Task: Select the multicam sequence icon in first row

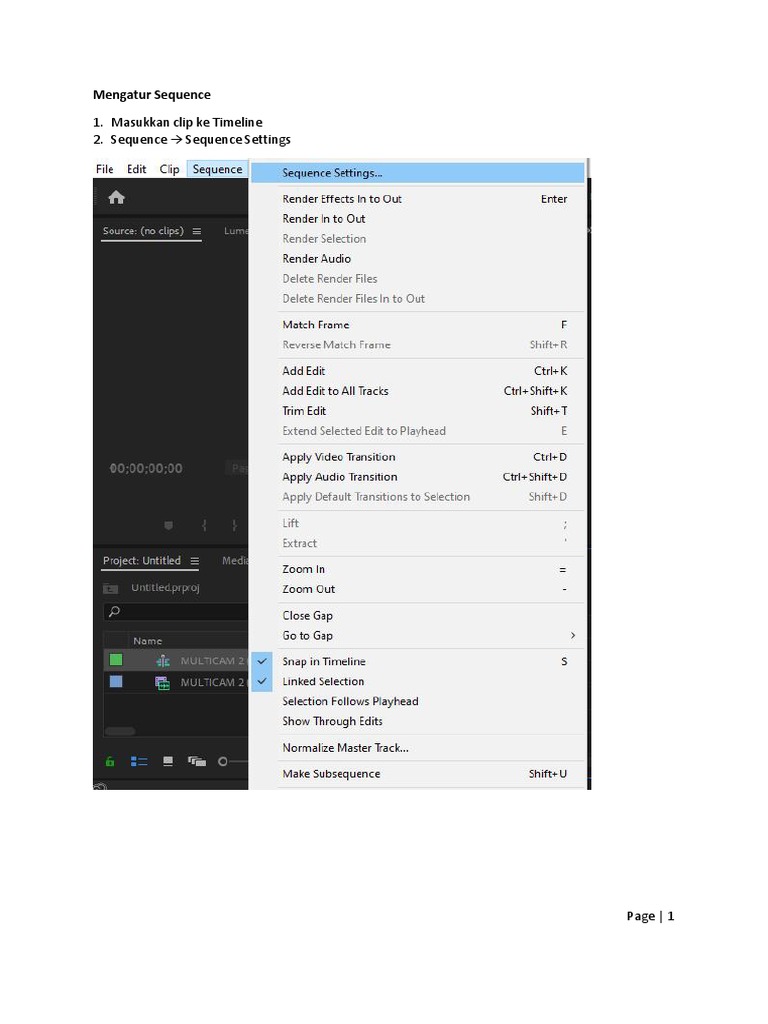Action: [163, 661]
